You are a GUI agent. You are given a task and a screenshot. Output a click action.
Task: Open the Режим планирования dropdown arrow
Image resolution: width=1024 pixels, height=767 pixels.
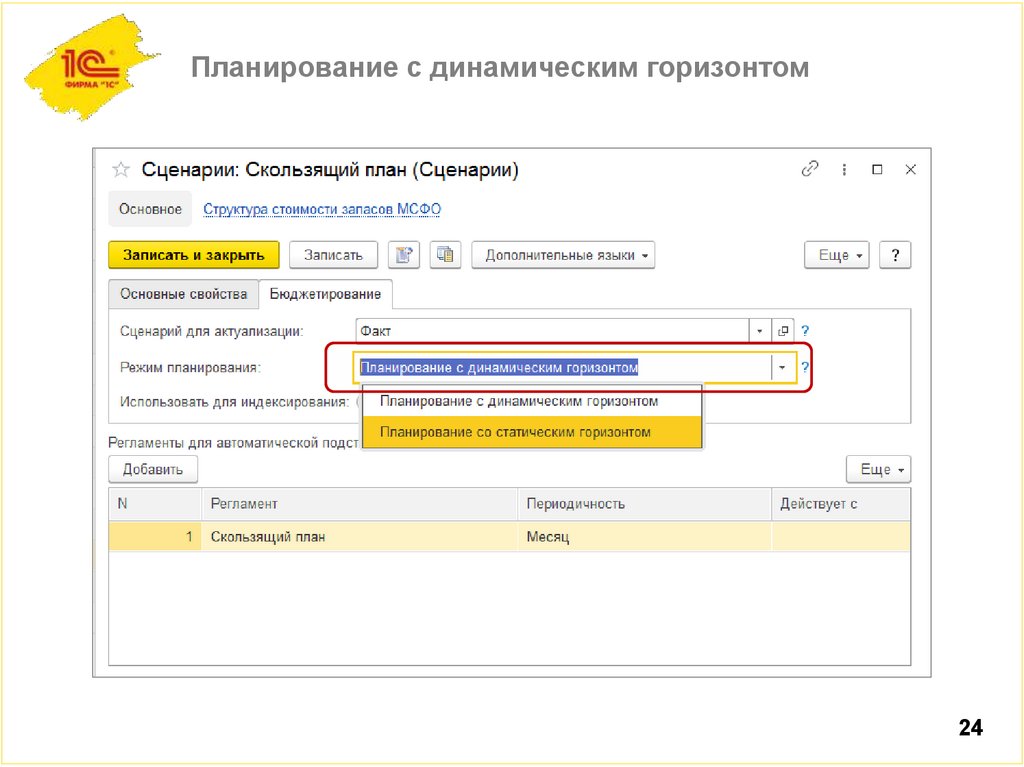tap(783, 367)
